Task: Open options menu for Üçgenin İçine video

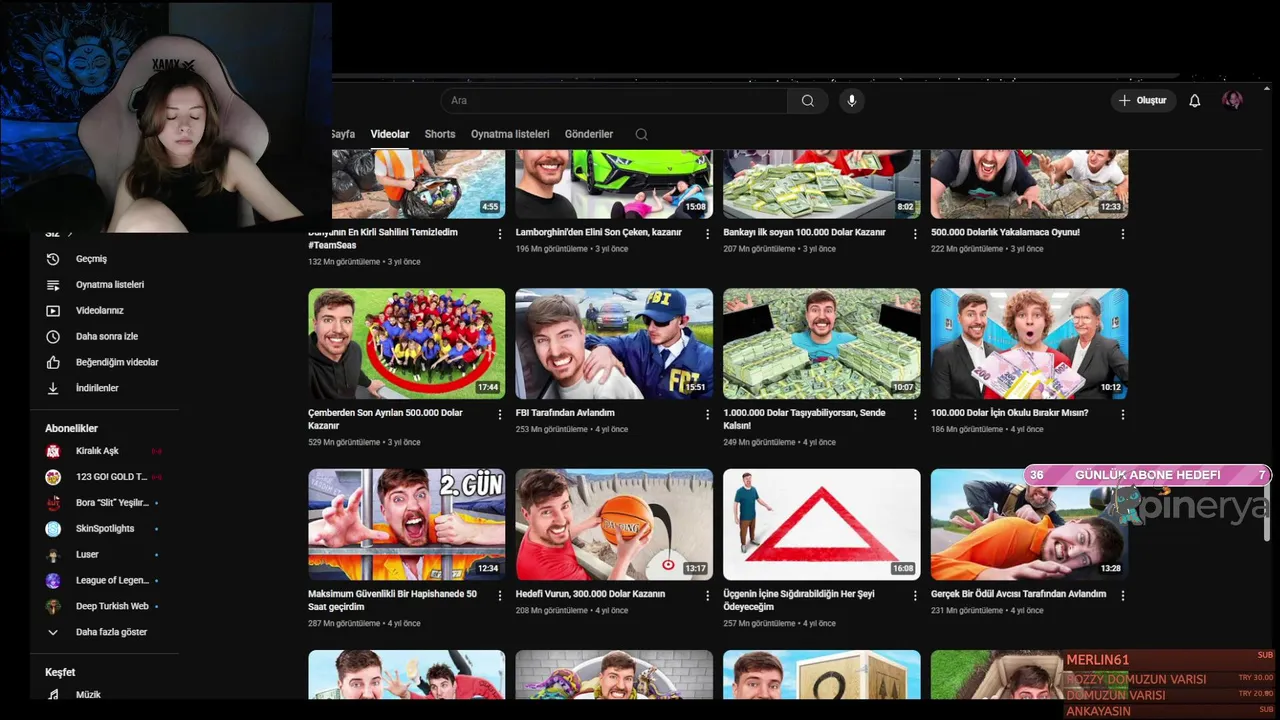Action: point(915,595)
